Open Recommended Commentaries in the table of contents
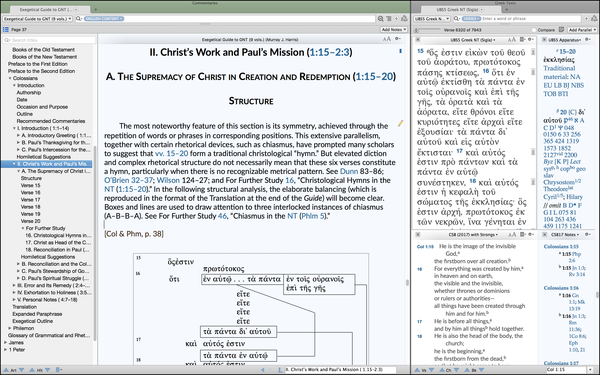The width and height of the screenshot is (600, 375). pyautogui.click(x=51, y=121)
